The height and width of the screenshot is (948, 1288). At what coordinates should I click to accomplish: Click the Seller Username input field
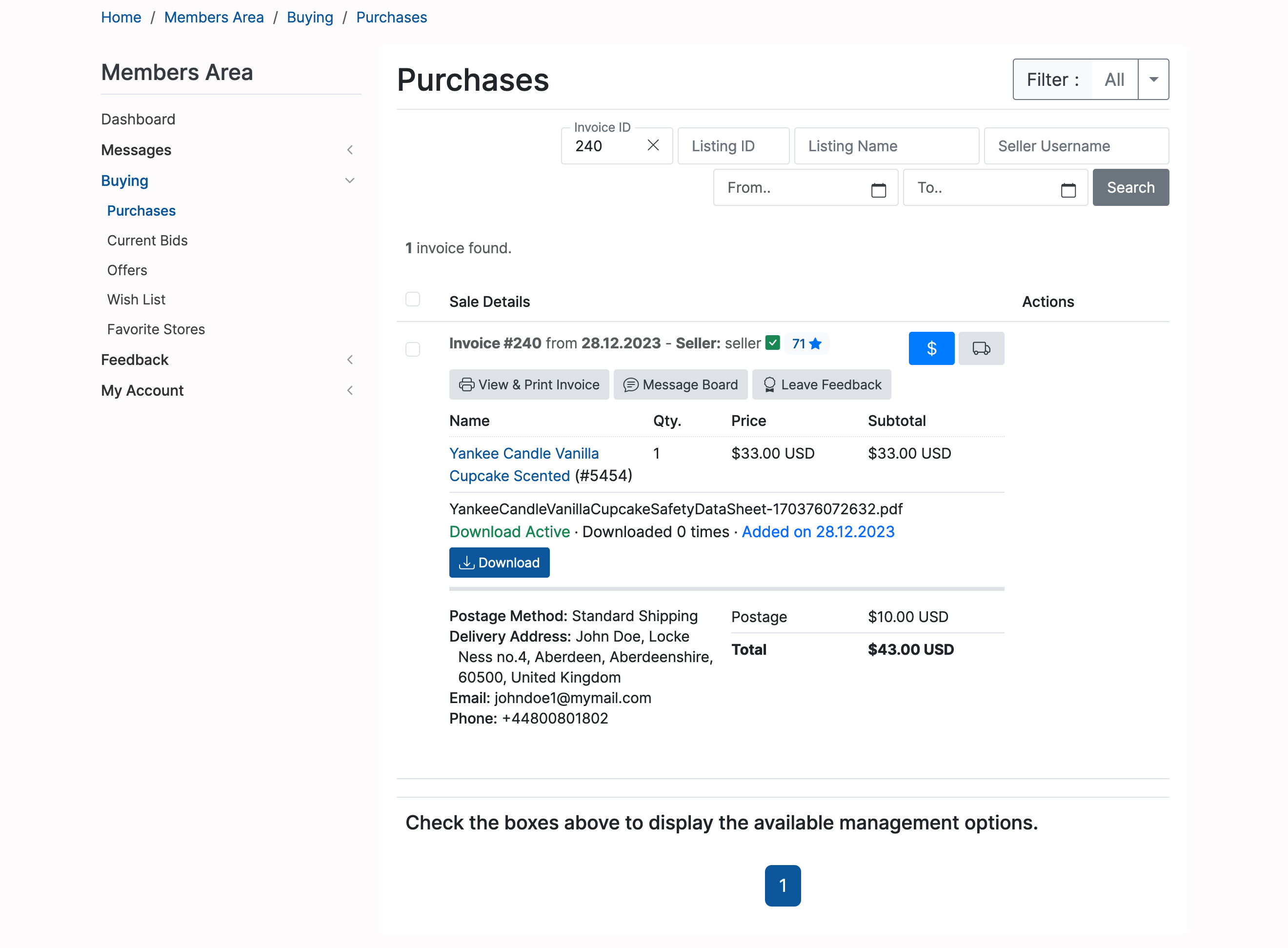pyautogui.click(x=1076, y=146)
